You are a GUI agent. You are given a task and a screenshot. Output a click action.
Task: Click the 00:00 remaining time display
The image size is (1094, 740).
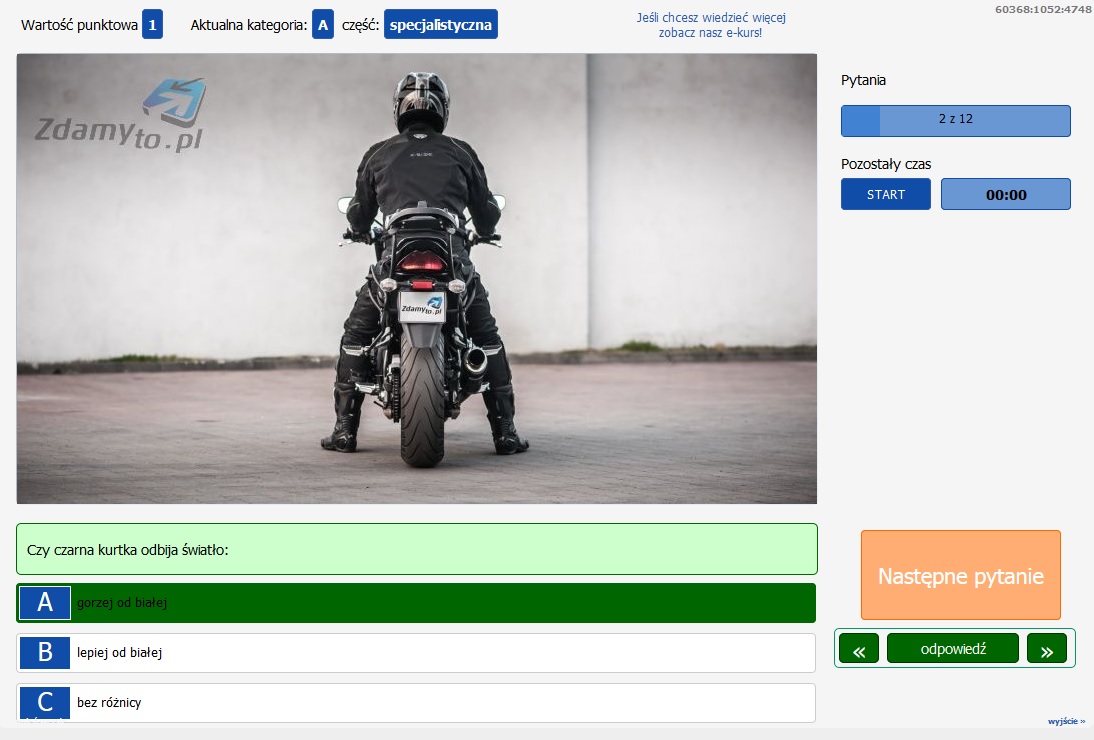[1006, 195]
